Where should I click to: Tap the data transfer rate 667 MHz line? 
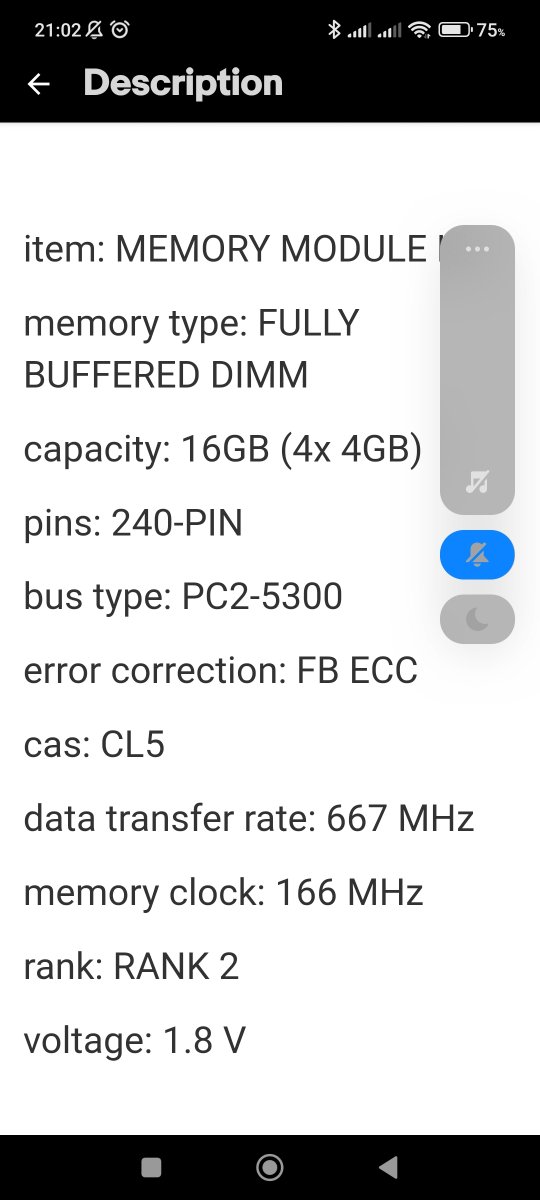tap(249, 819)
